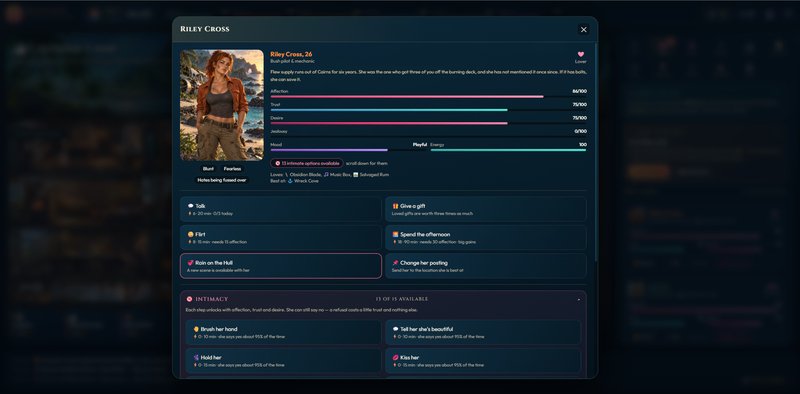Click the icon inside the intimate options pill

click(x=278, y=163)
